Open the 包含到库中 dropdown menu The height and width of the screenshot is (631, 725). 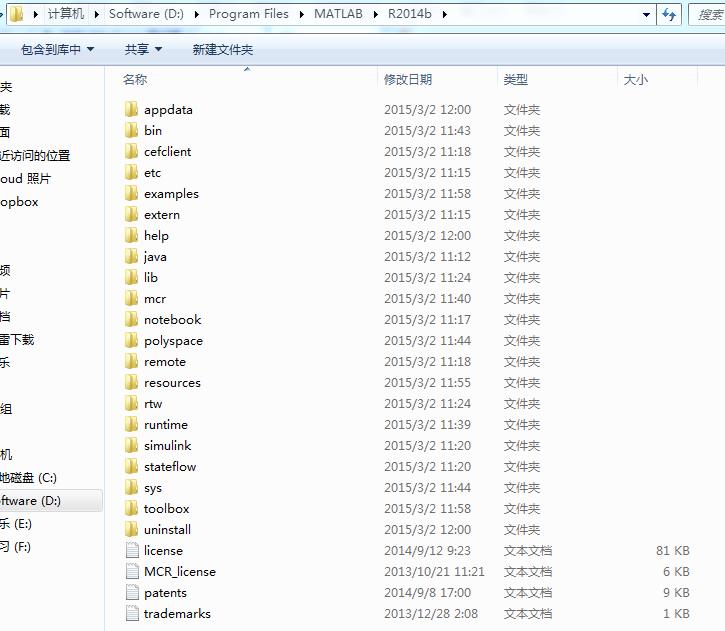coord(57,49)
